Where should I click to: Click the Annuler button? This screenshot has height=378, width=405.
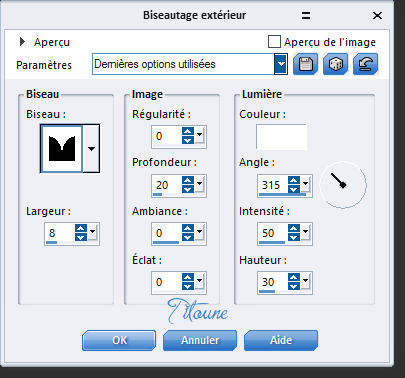pos(200,340)
